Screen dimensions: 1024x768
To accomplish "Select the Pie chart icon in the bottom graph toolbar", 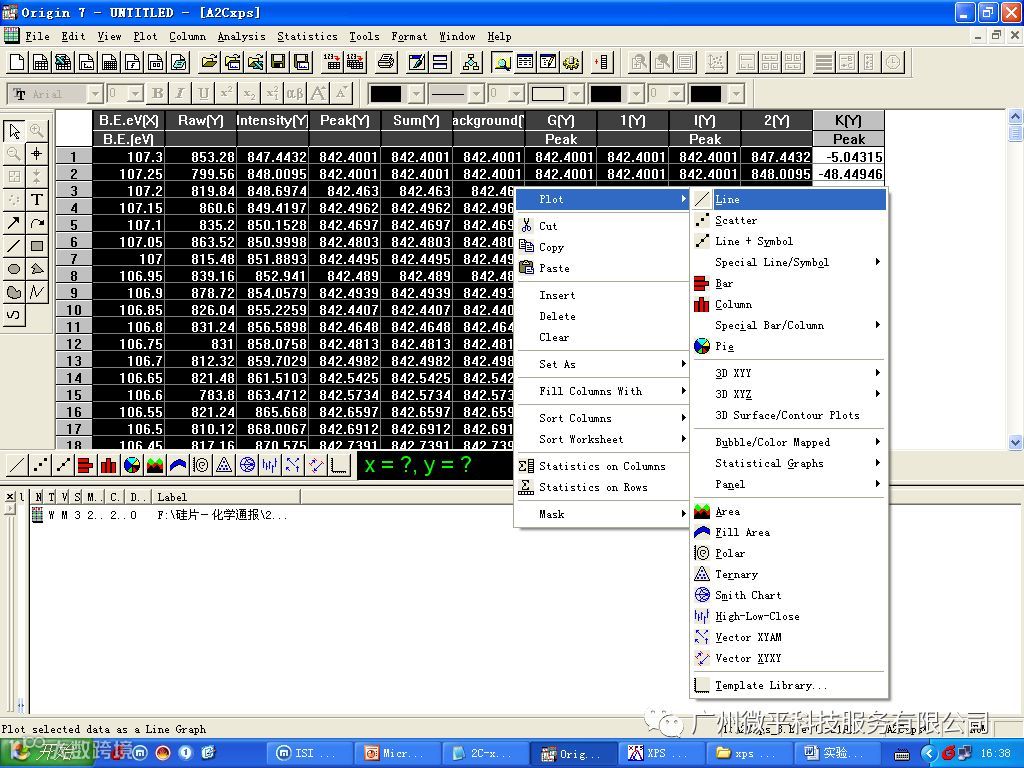I will click(x=132, y=465).
